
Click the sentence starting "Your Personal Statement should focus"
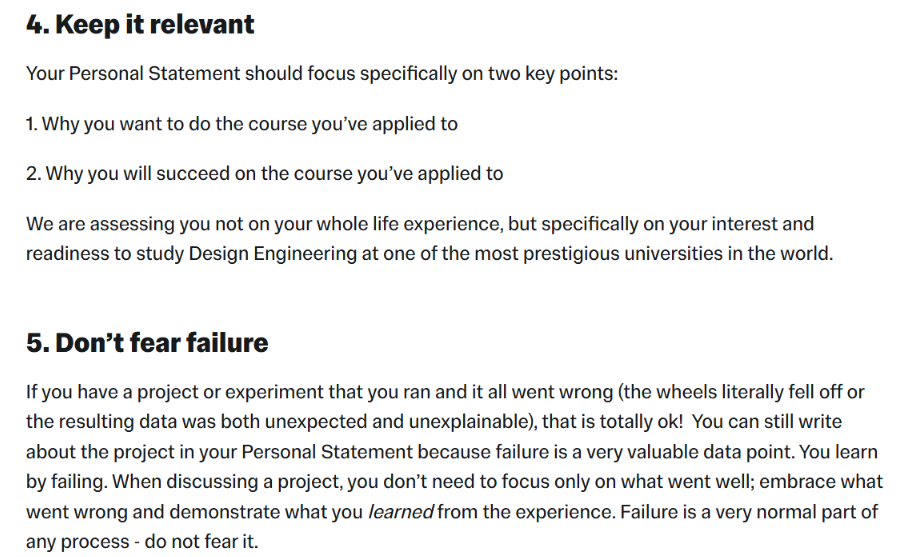point(322,74)
